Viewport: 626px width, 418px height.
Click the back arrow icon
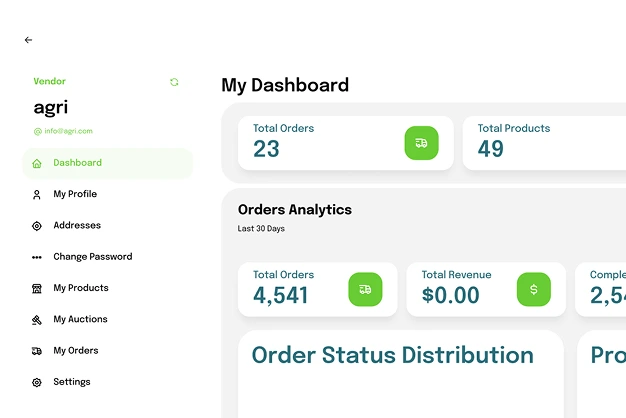pos(28,40)
